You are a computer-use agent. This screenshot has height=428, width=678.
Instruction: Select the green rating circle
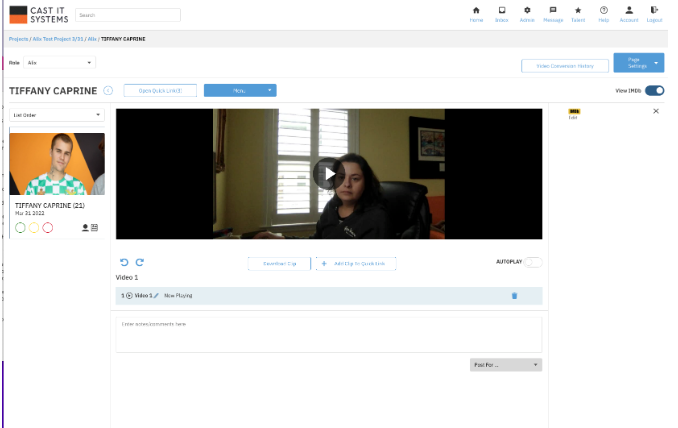[x=20, y=227]
